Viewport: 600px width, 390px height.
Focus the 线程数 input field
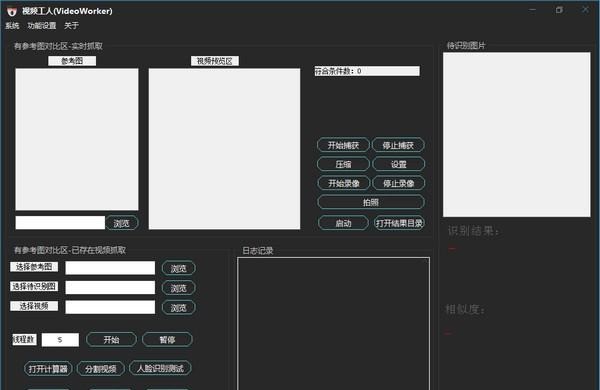60,339
